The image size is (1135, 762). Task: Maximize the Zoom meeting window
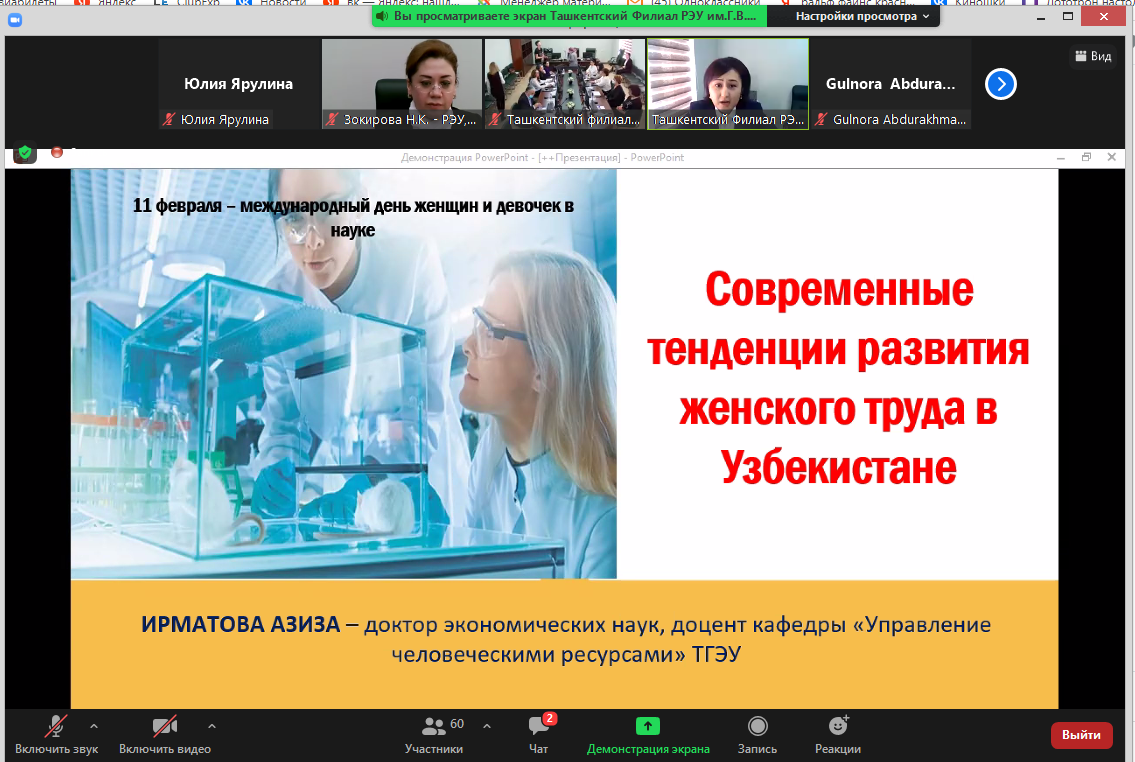(x=1068, y=17)
